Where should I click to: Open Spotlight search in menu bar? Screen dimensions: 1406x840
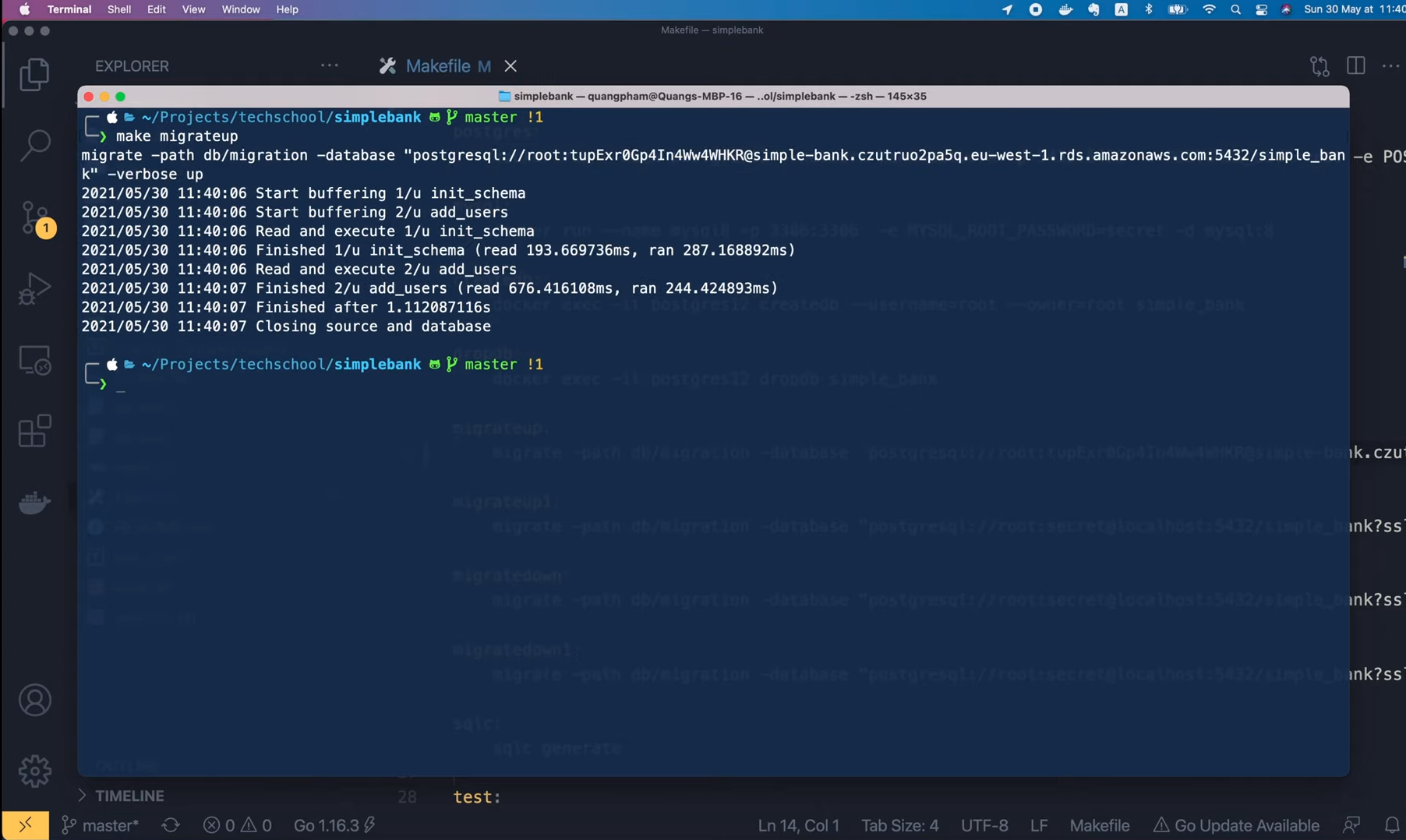1235,9
